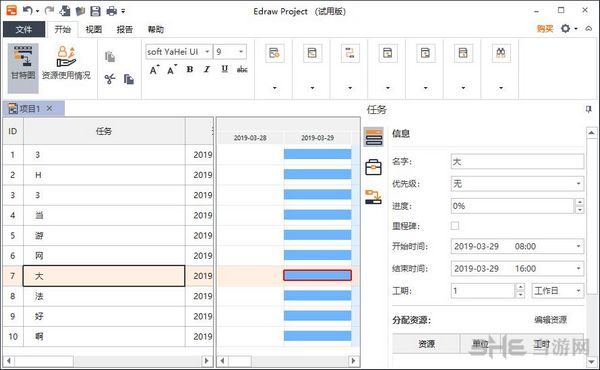Switch to the 视图 view tab
This screenshot has width=600, height=370.
tap(93, 29)
